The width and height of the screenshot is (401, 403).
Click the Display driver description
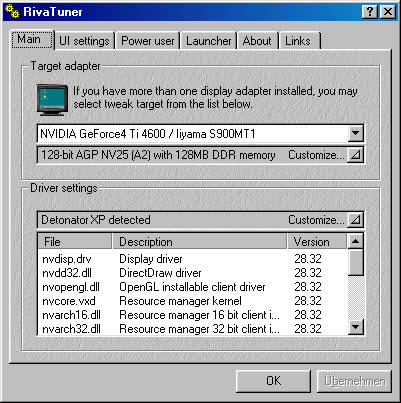tap(151, 259)
